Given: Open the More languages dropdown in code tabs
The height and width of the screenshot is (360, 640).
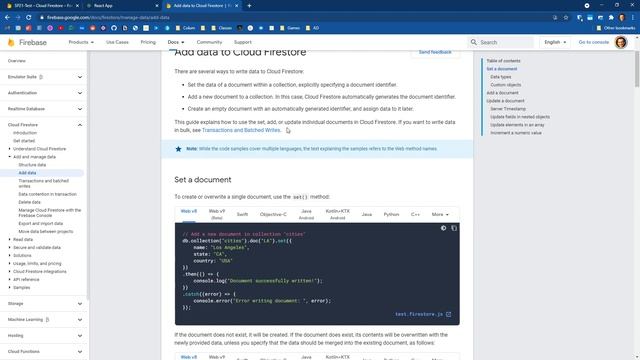Looking at the screenshot, I should click(x=440, y=214).
